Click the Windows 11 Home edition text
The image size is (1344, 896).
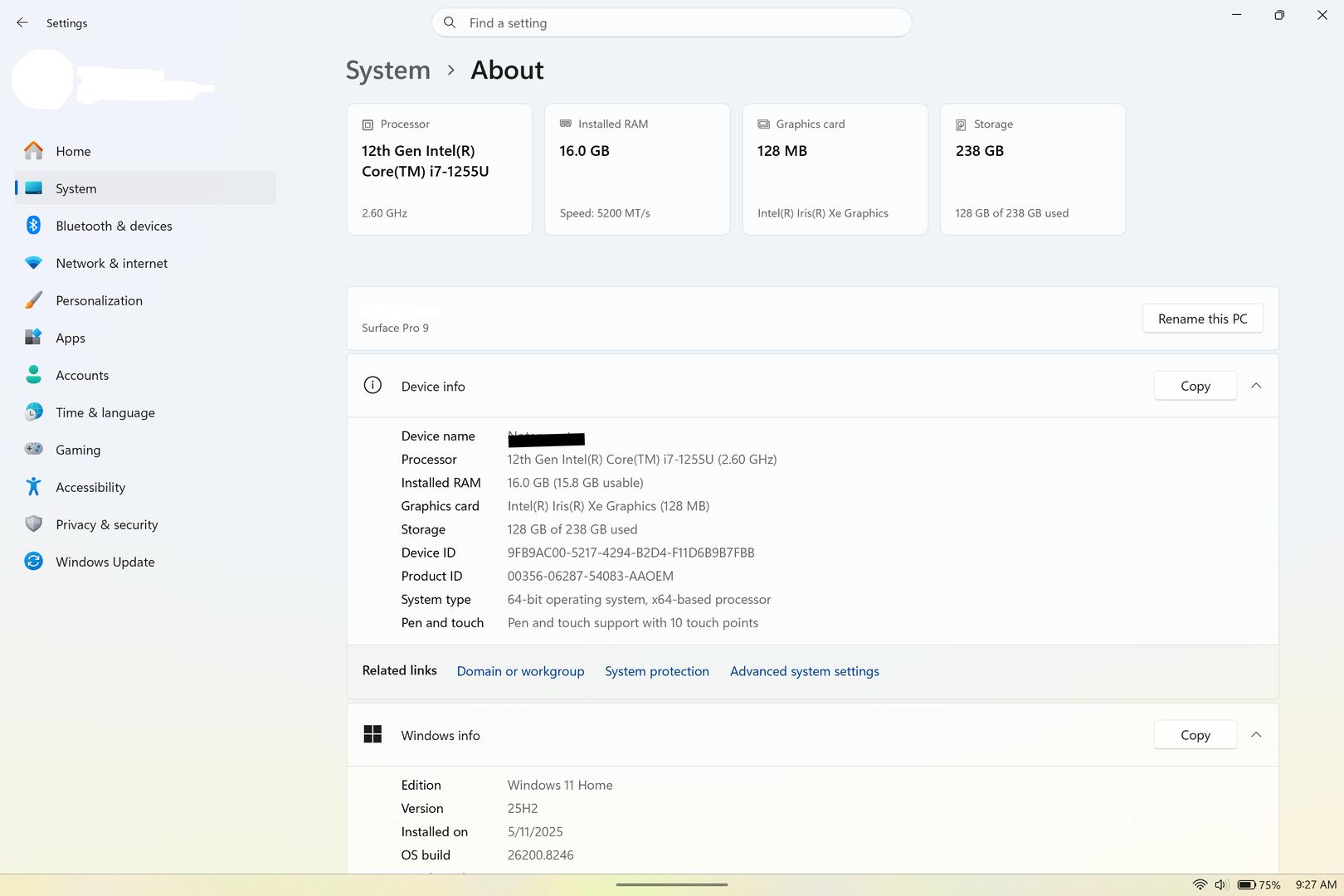point(560,785)
